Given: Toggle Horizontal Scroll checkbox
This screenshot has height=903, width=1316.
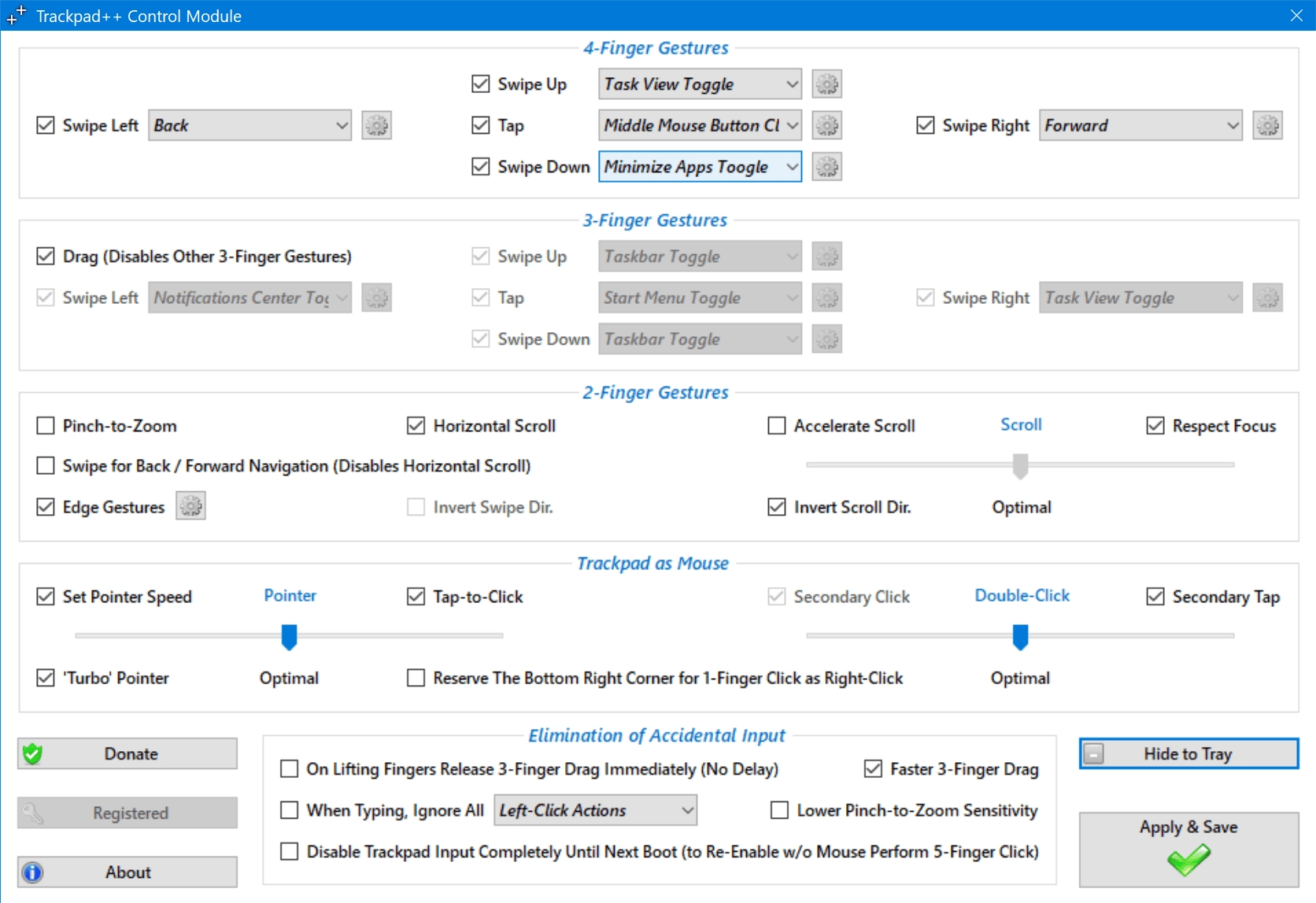Looking at the screenshot, I should pyautogui.click(x=416, y=426).
